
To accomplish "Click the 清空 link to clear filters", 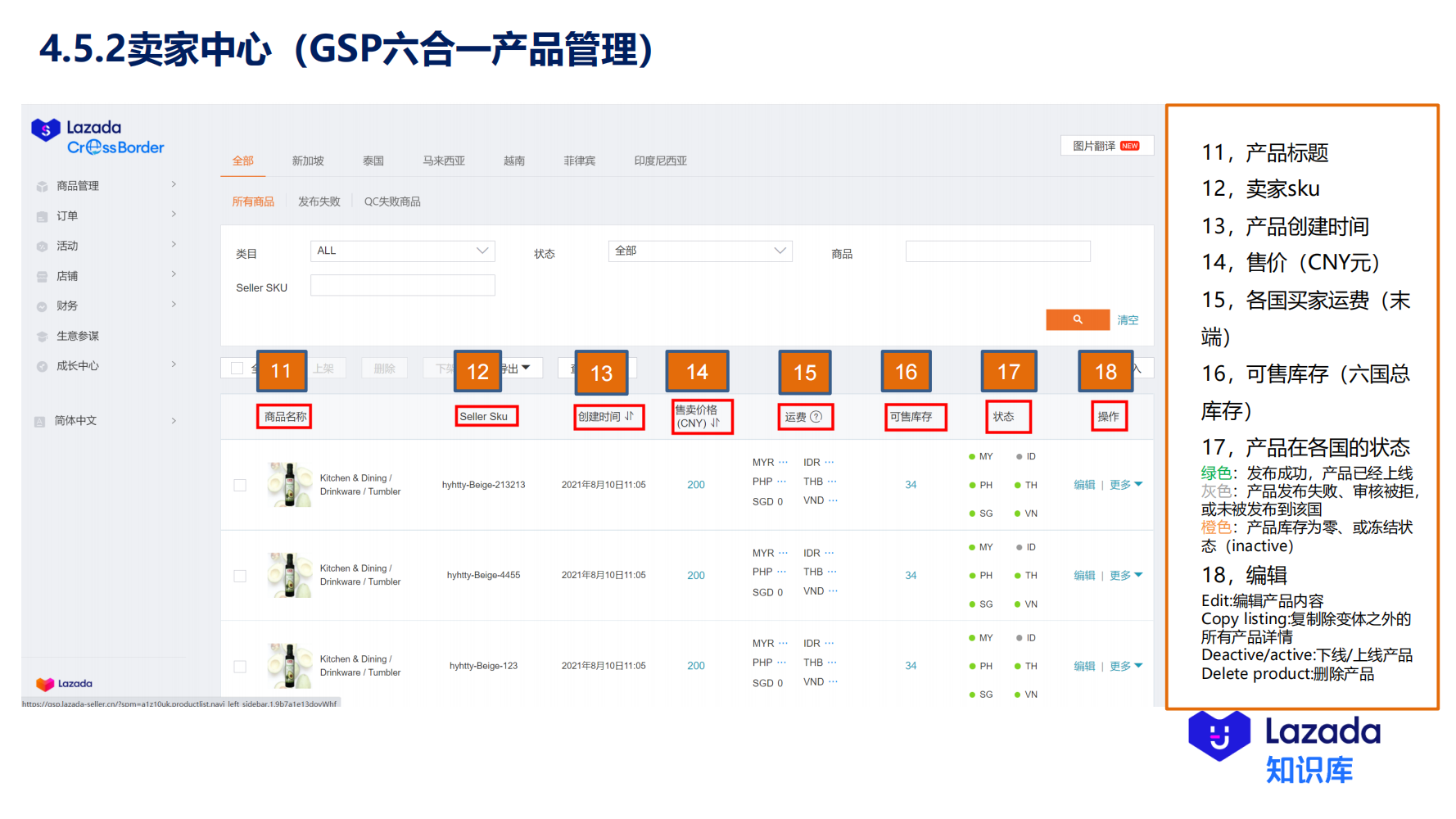I will coord(1128,320).
